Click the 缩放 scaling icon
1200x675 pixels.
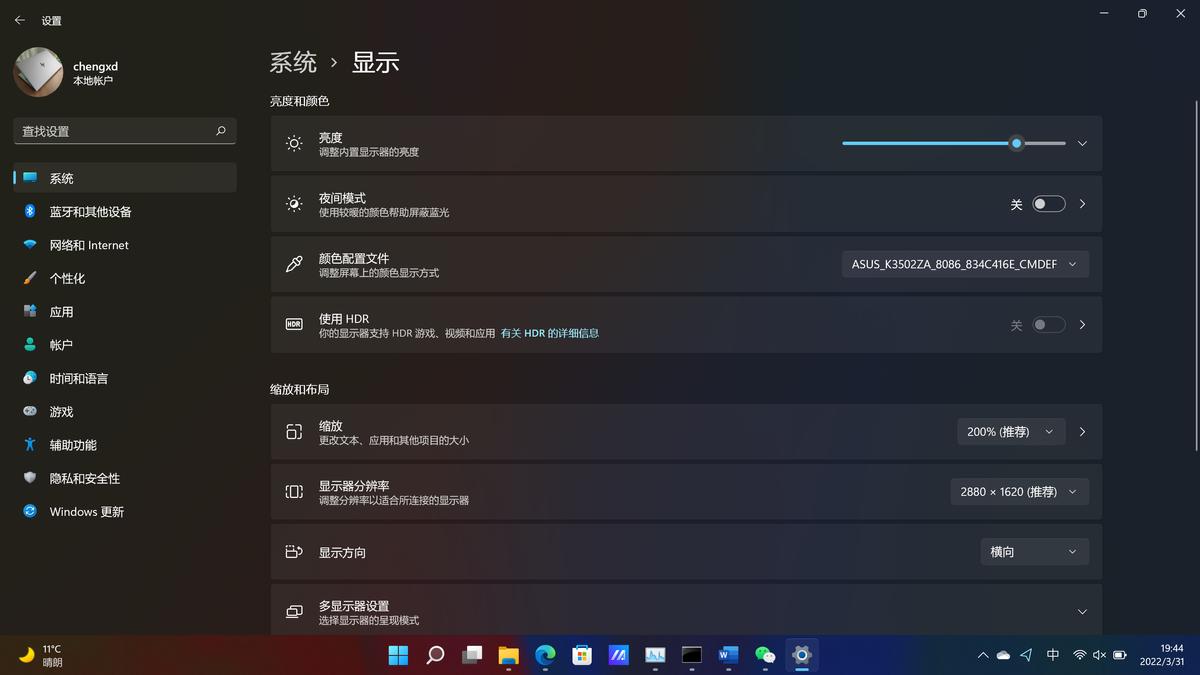point(293,431)
